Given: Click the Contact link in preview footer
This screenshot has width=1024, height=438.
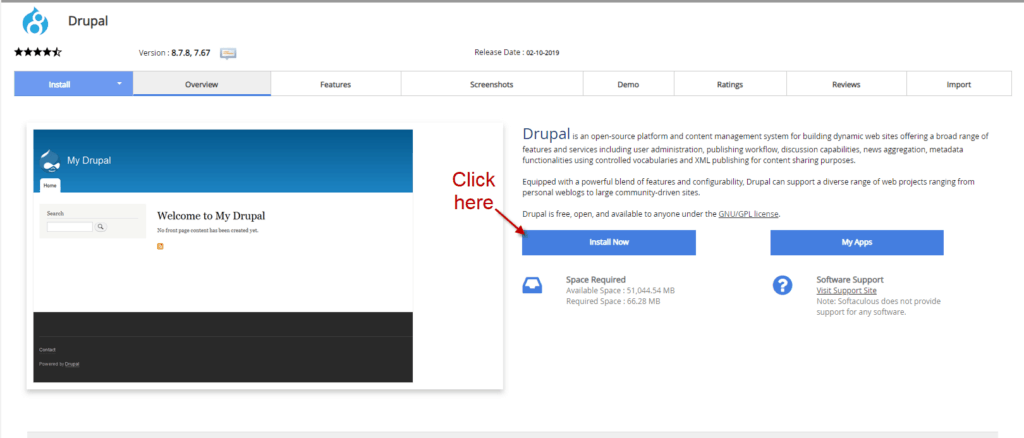Looking at the screenshot, I should 48,350.
